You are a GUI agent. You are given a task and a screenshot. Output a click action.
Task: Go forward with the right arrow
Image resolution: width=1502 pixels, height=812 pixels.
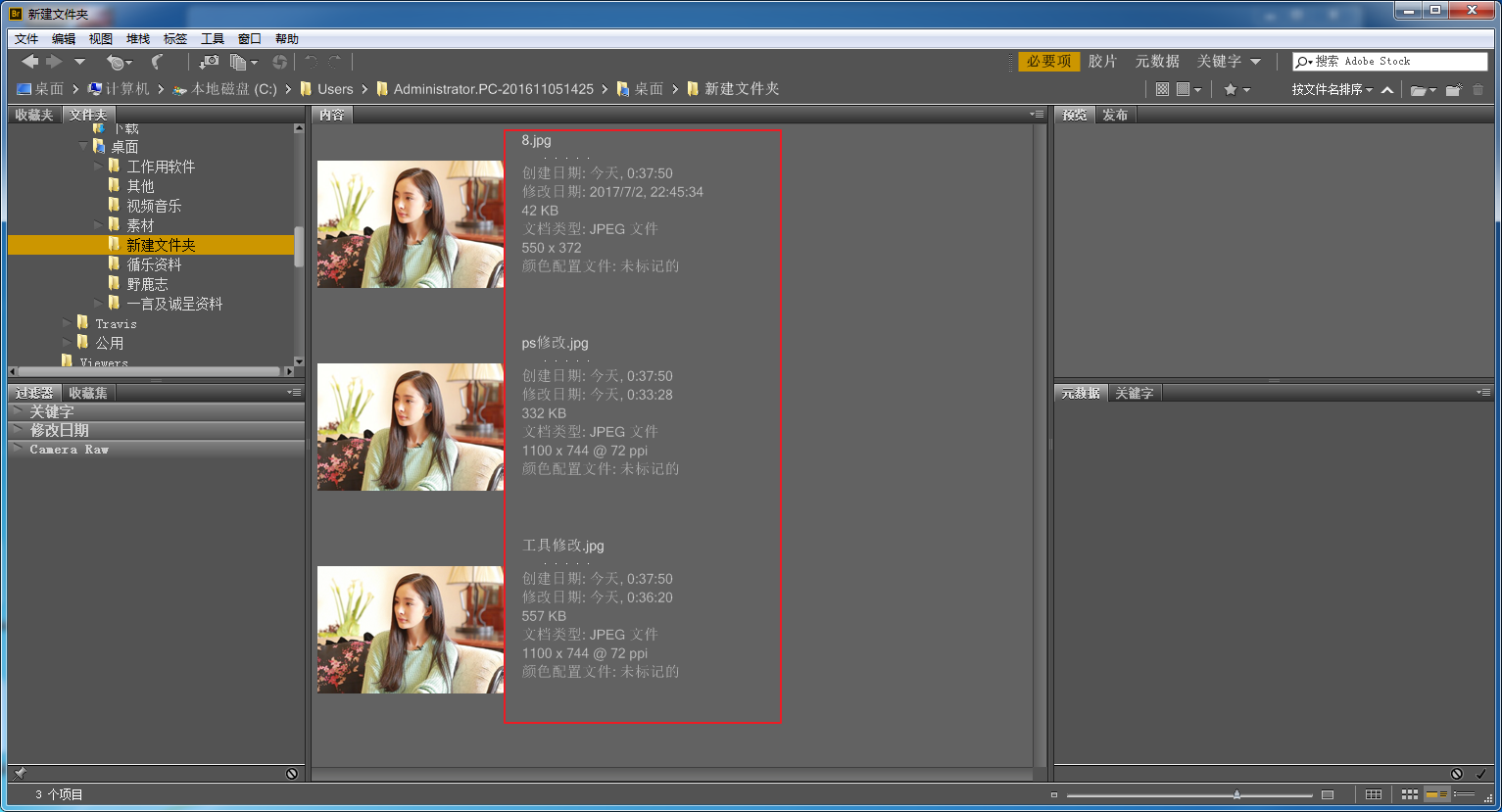(x=55, y=62)
